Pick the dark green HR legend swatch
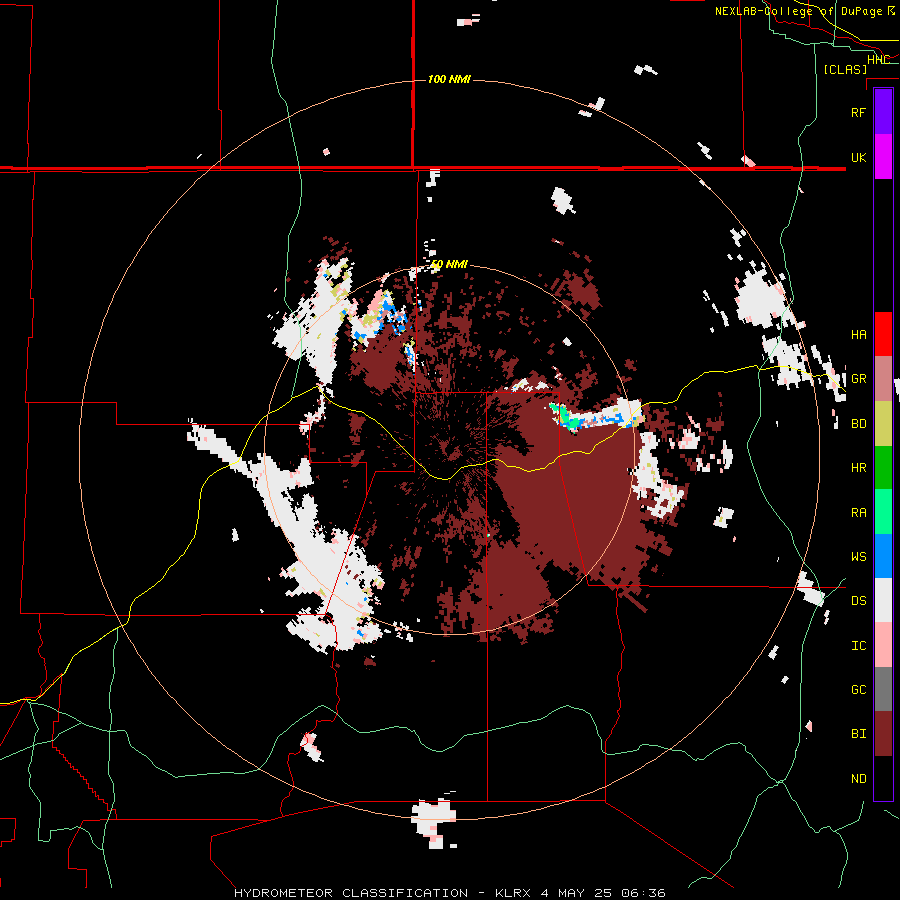900x900 pixels. [883, 468]
